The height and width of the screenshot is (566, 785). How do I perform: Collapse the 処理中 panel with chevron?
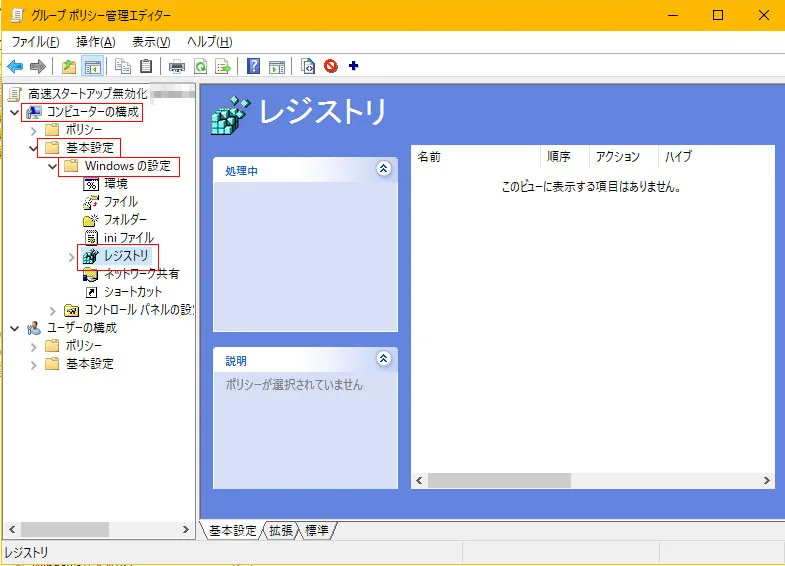pyautogui.click(x=383, y=170)
